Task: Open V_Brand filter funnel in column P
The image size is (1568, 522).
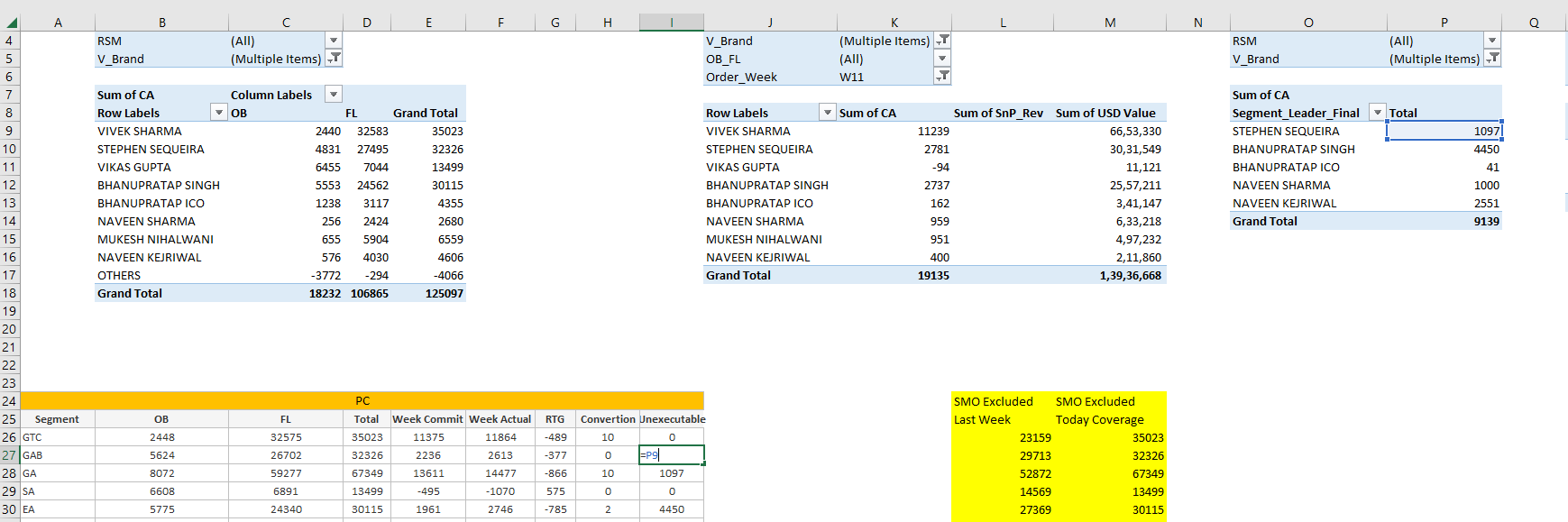Action: [x=1492, y=59]
